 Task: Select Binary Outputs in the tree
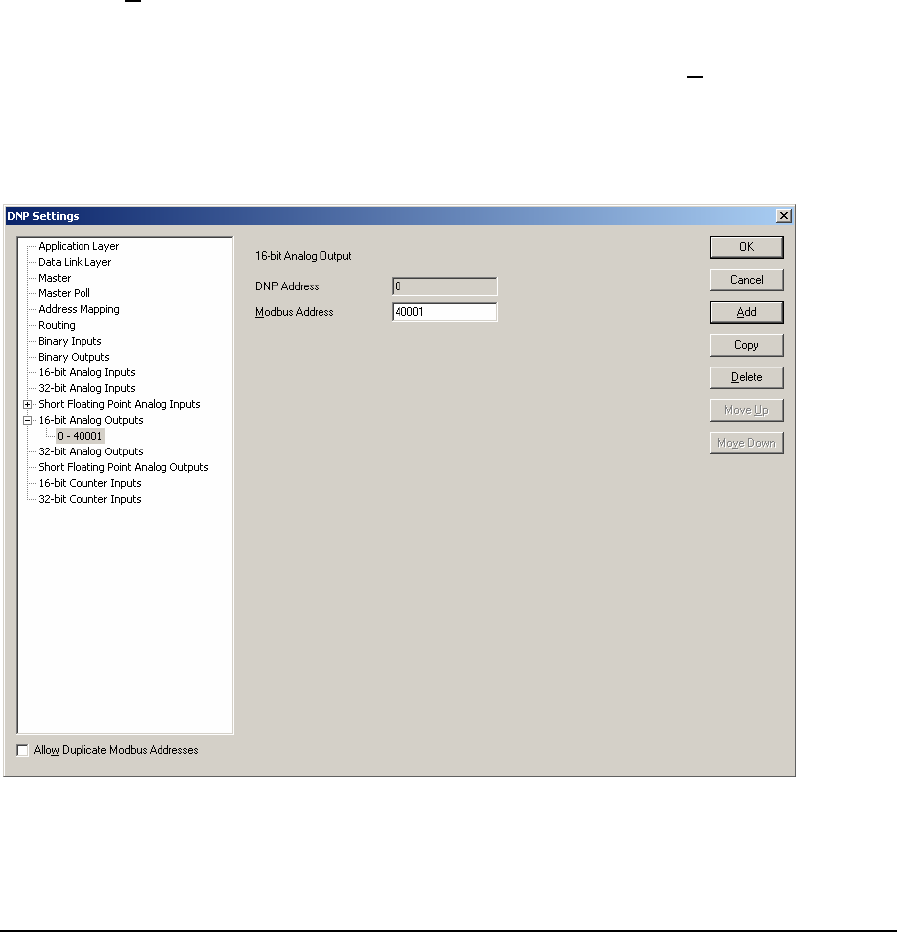pyautogui.click(x=74, y=357)
